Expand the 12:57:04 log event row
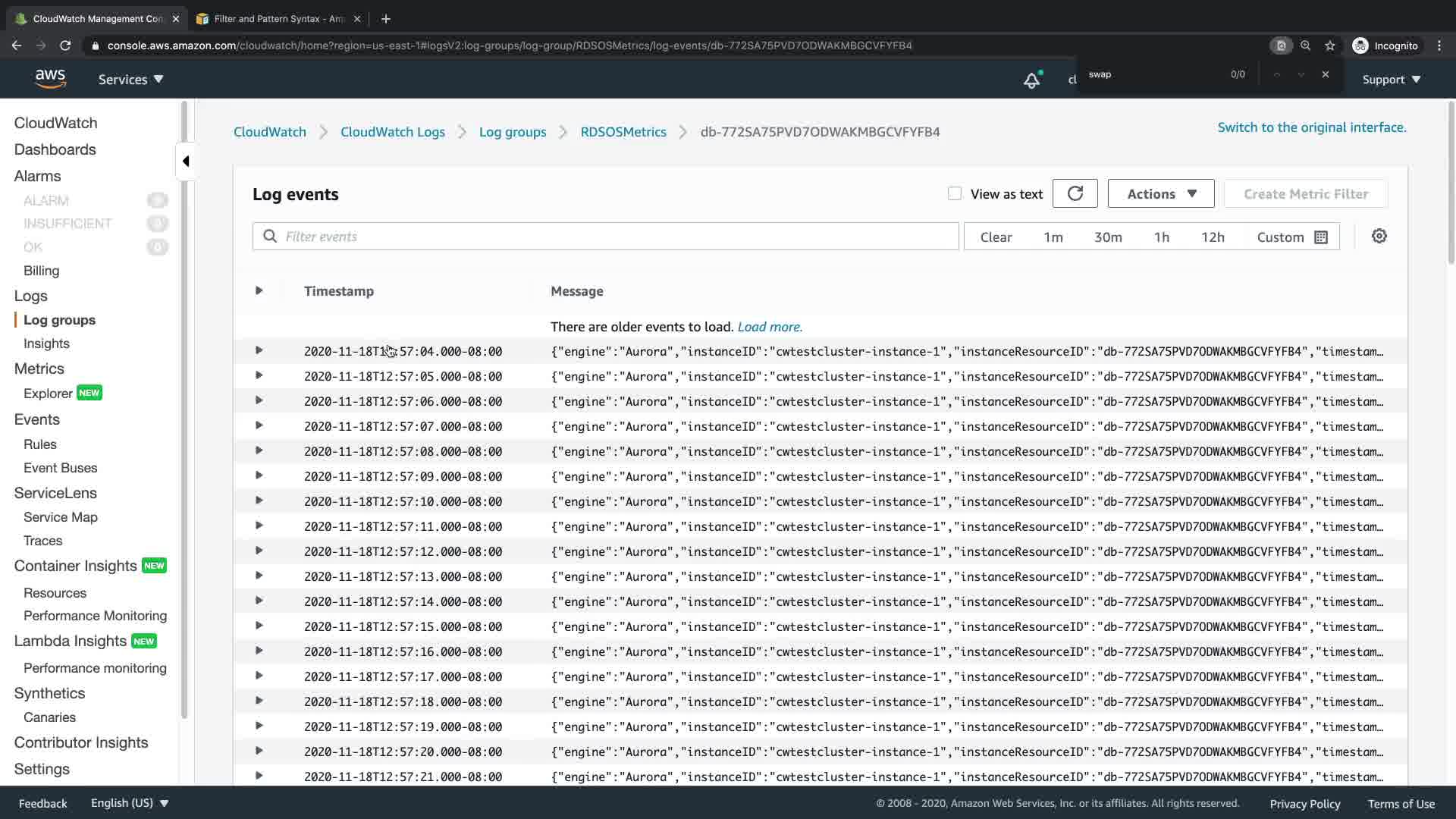 259,350
